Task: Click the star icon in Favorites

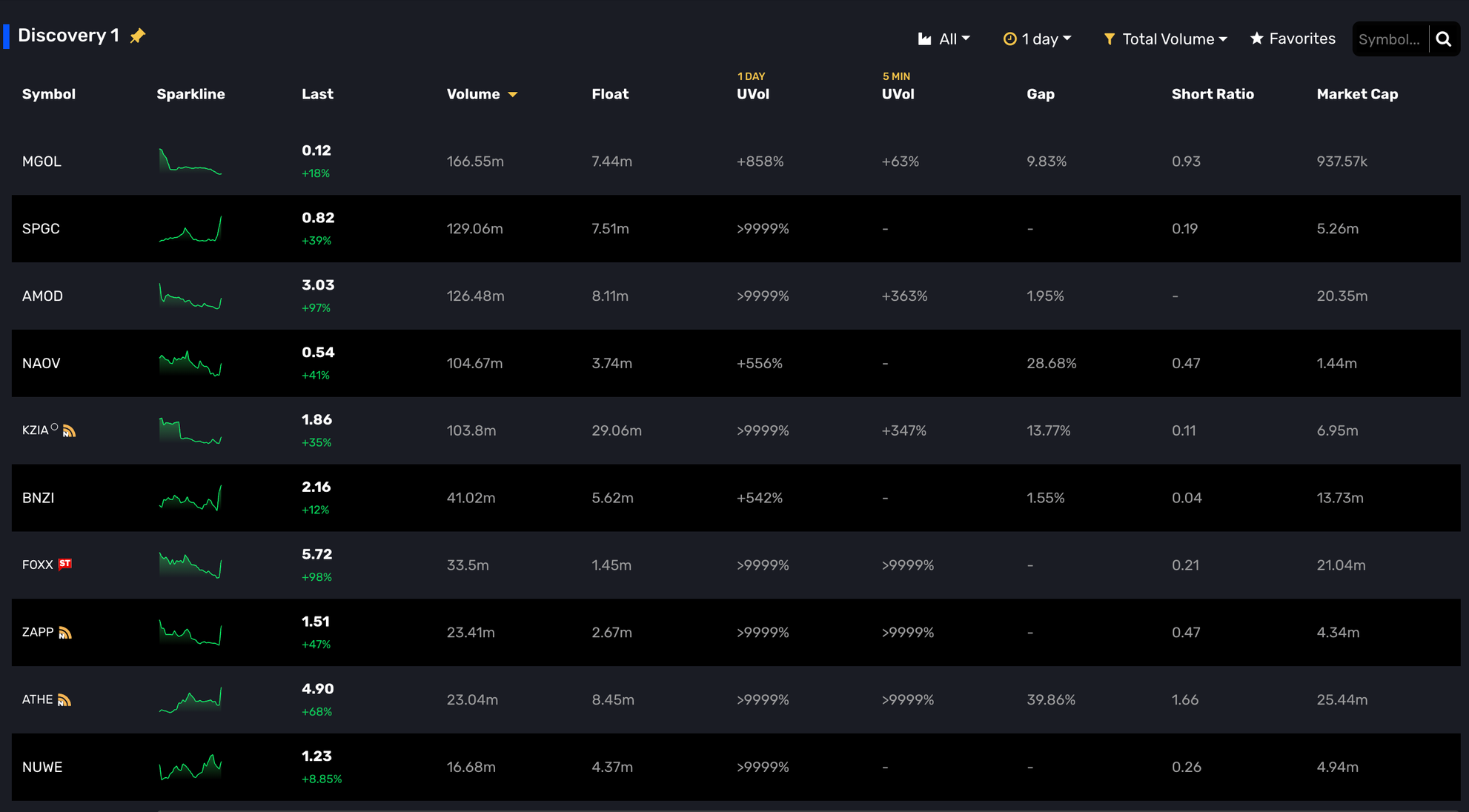Action: click(x=1256, y=39)
